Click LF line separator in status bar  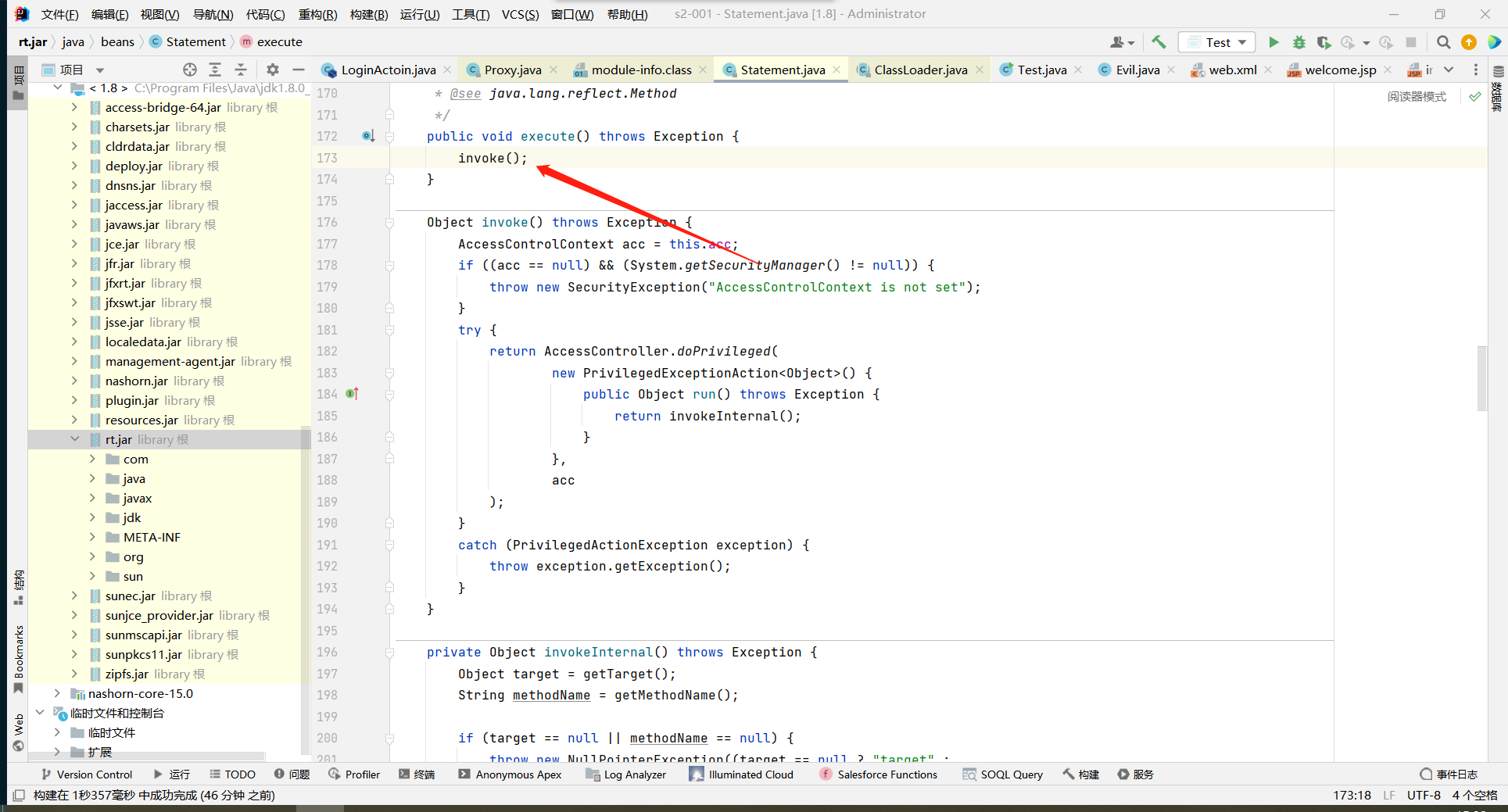(1389, 796)
